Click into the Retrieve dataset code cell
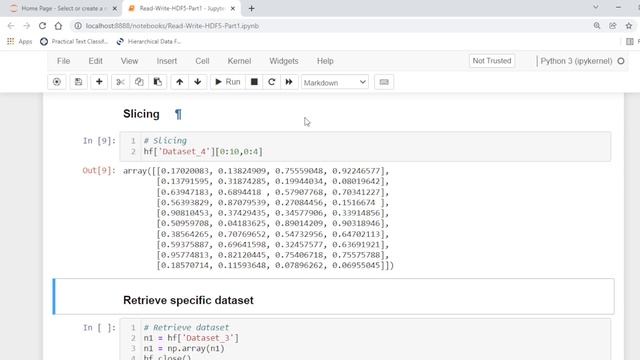640x360 pixels. point(365,340)
